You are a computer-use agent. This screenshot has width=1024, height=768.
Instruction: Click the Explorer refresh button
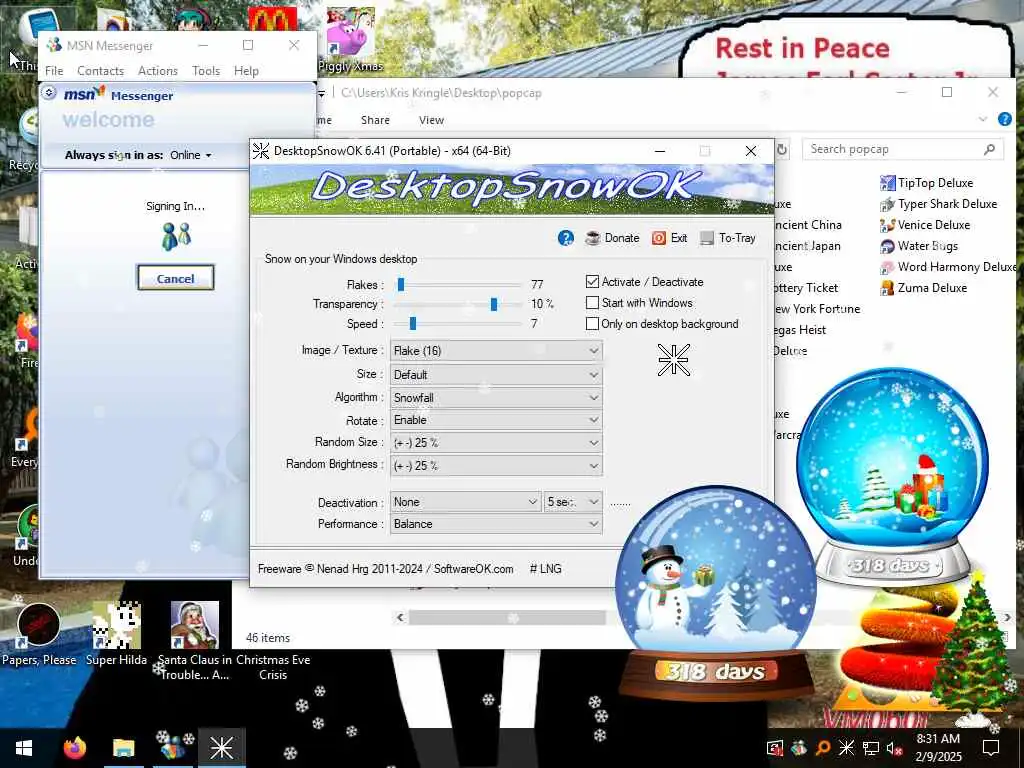pyautogui.click(x=782, y=150)
